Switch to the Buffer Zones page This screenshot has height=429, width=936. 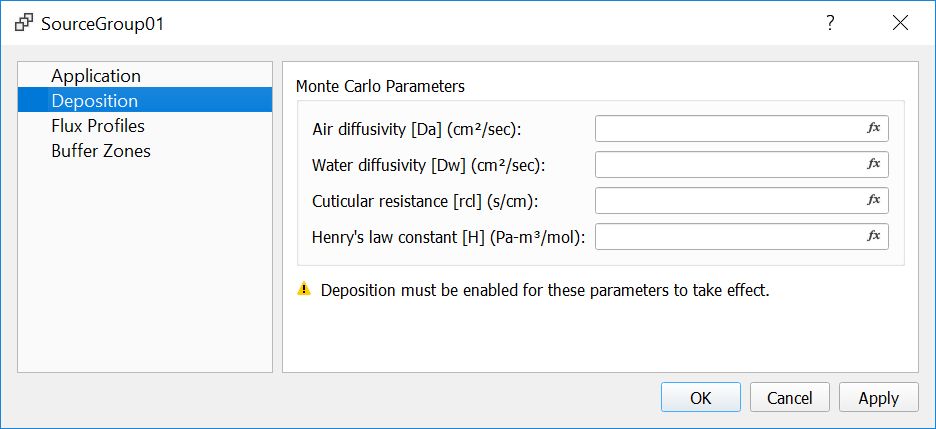coord(101,151)
